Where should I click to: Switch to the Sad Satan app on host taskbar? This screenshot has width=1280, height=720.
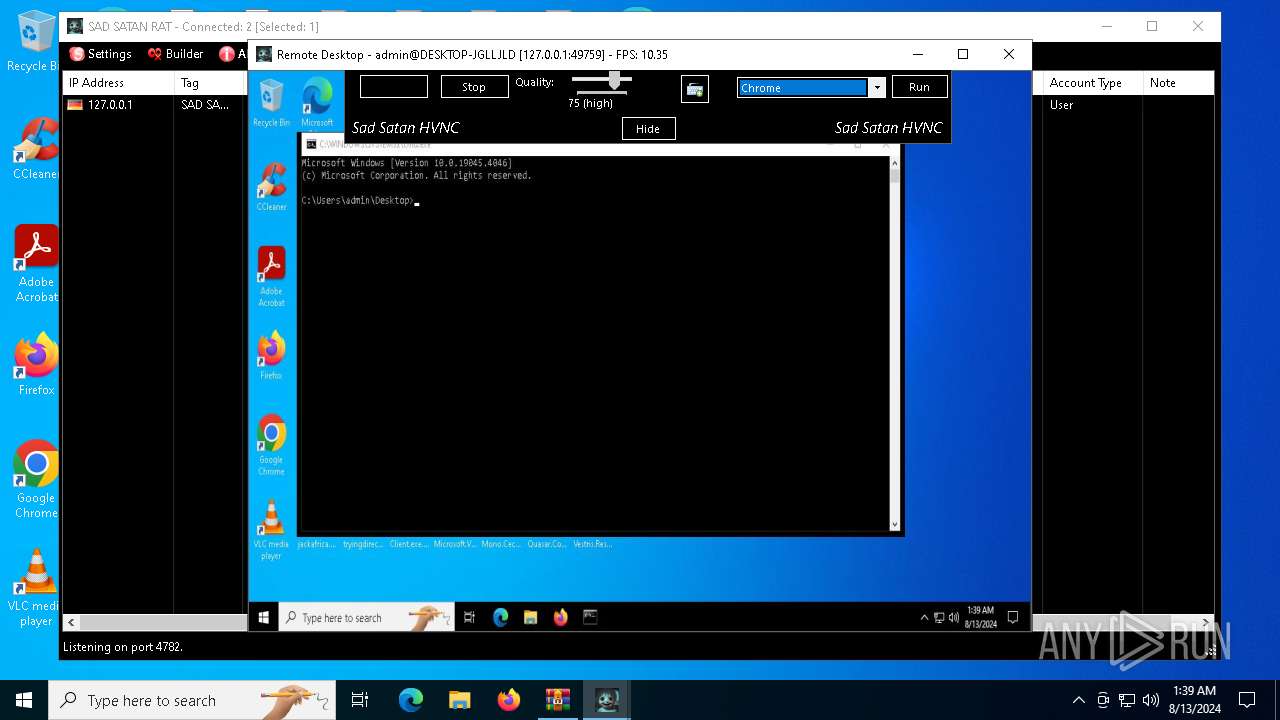pos(607,700)
